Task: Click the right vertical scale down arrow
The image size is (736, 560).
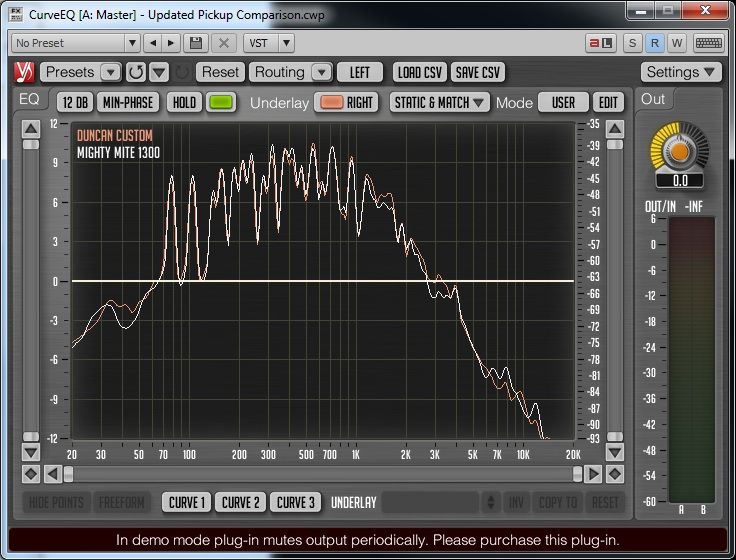Action: pyautogui.click(x=615, y=453)
